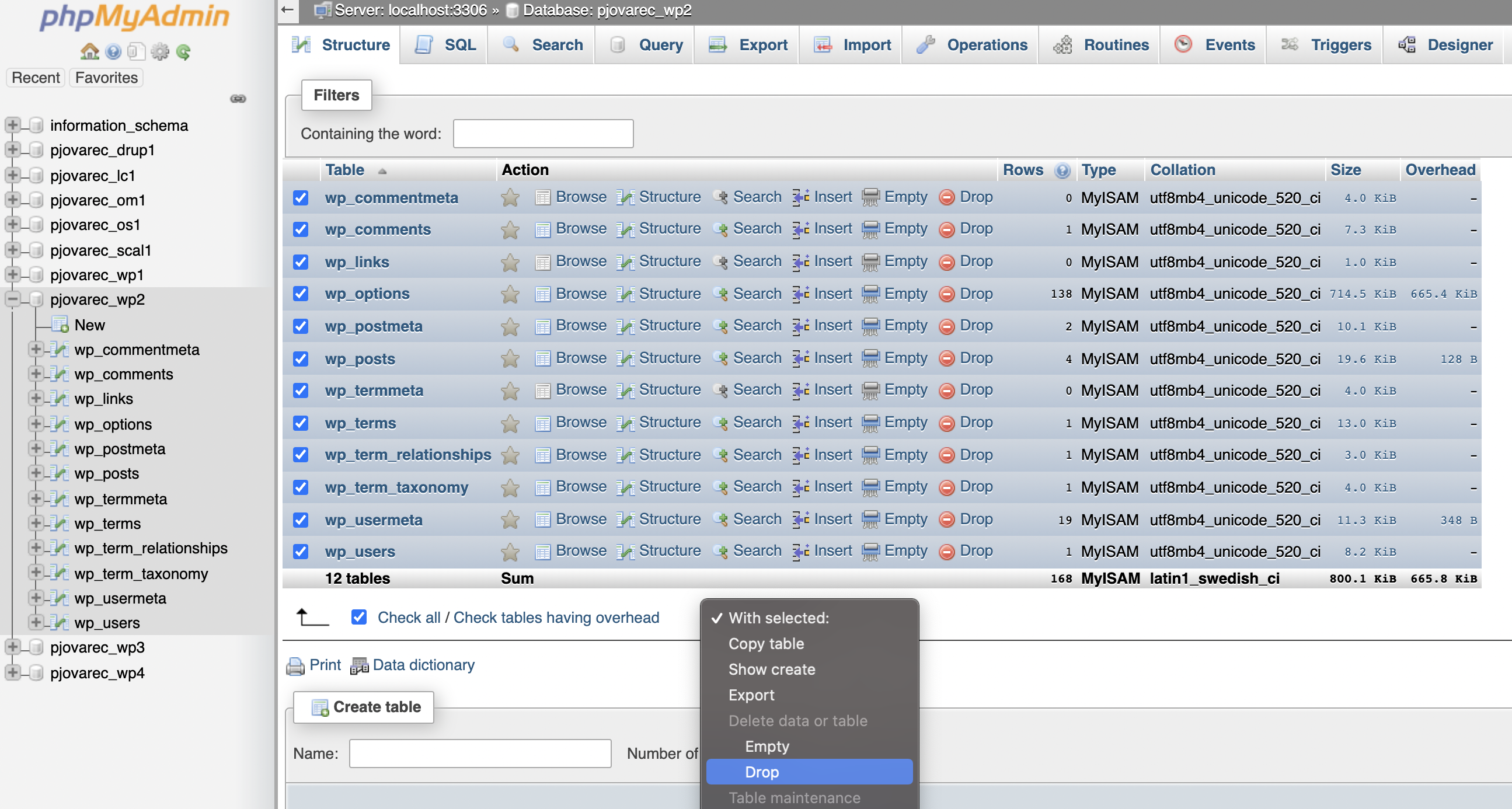Expand the pjovarec_wp3 database tree
Viewport: 1512px width, 809px height.
pos(12,647)
